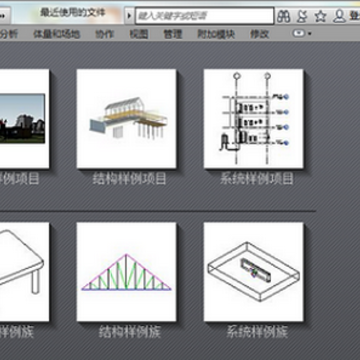Open the Communication Center satellite icon
The width and height of the screenshot is (360, 360).
(302, 16)
